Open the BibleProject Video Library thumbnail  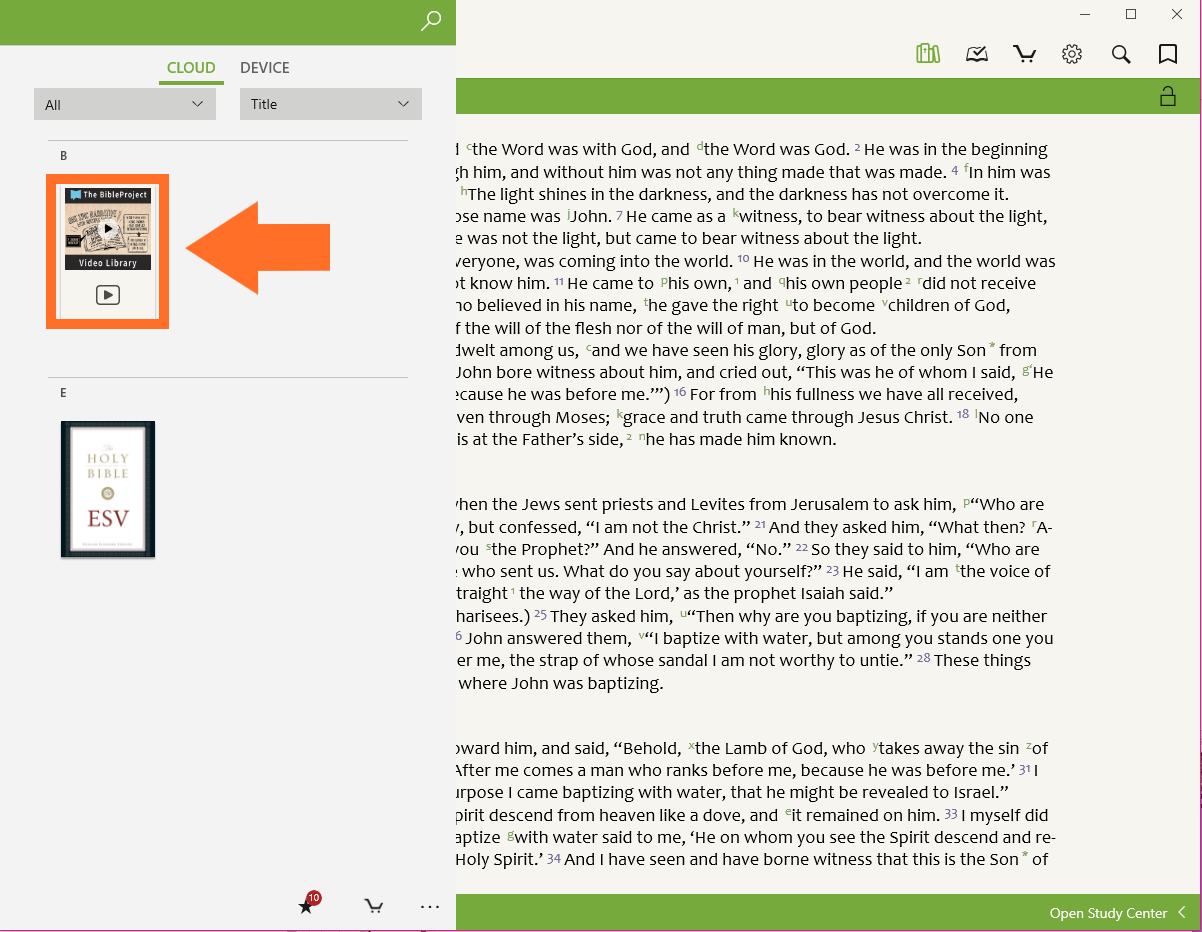point(108,251)
